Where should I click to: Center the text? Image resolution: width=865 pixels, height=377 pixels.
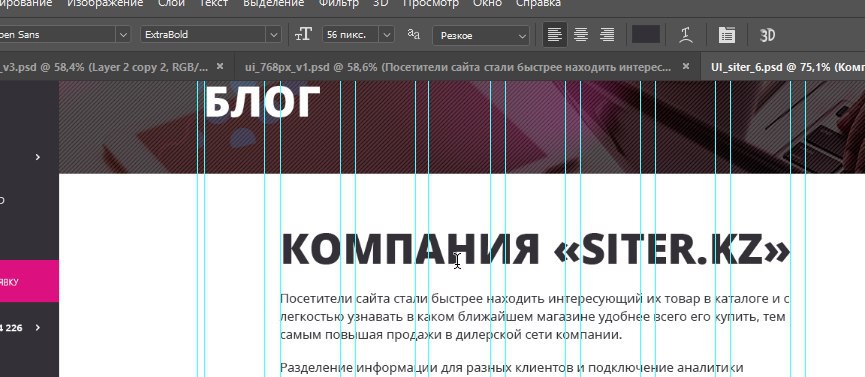(x=580, y=35)
